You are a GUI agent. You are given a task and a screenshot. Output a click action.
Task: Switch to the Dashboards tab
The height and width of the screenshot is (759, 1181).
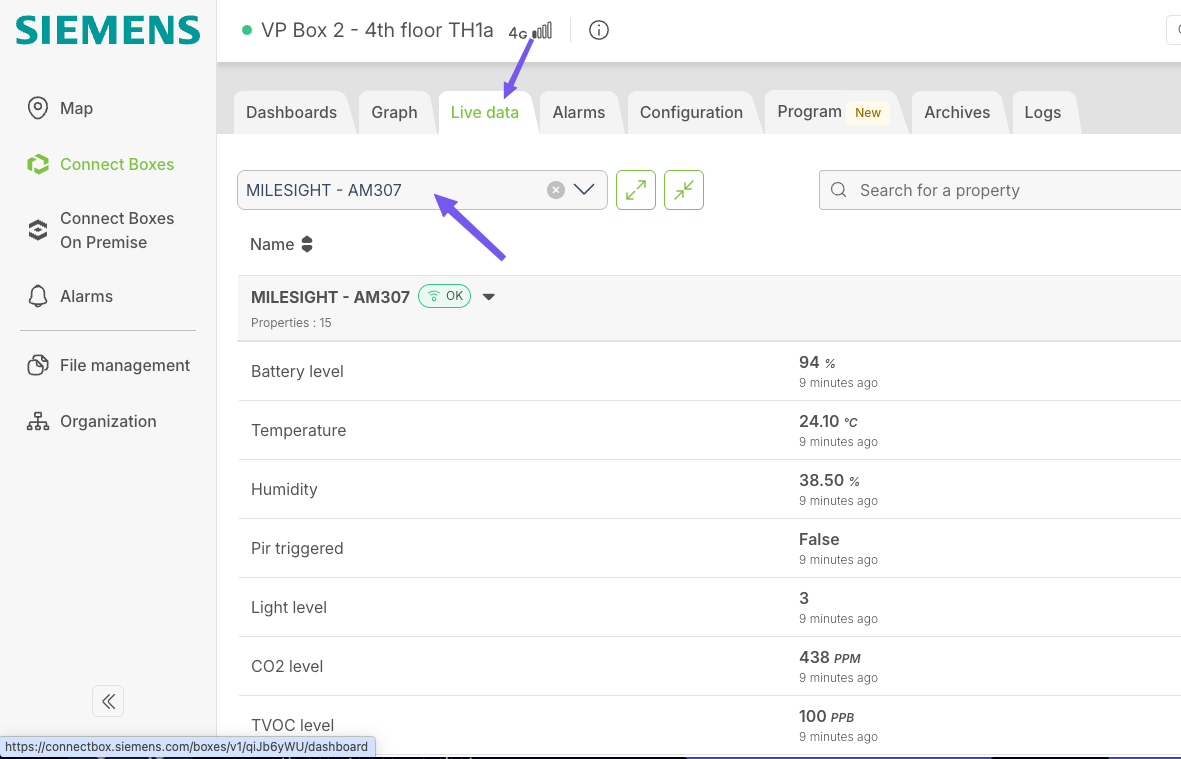291,113
